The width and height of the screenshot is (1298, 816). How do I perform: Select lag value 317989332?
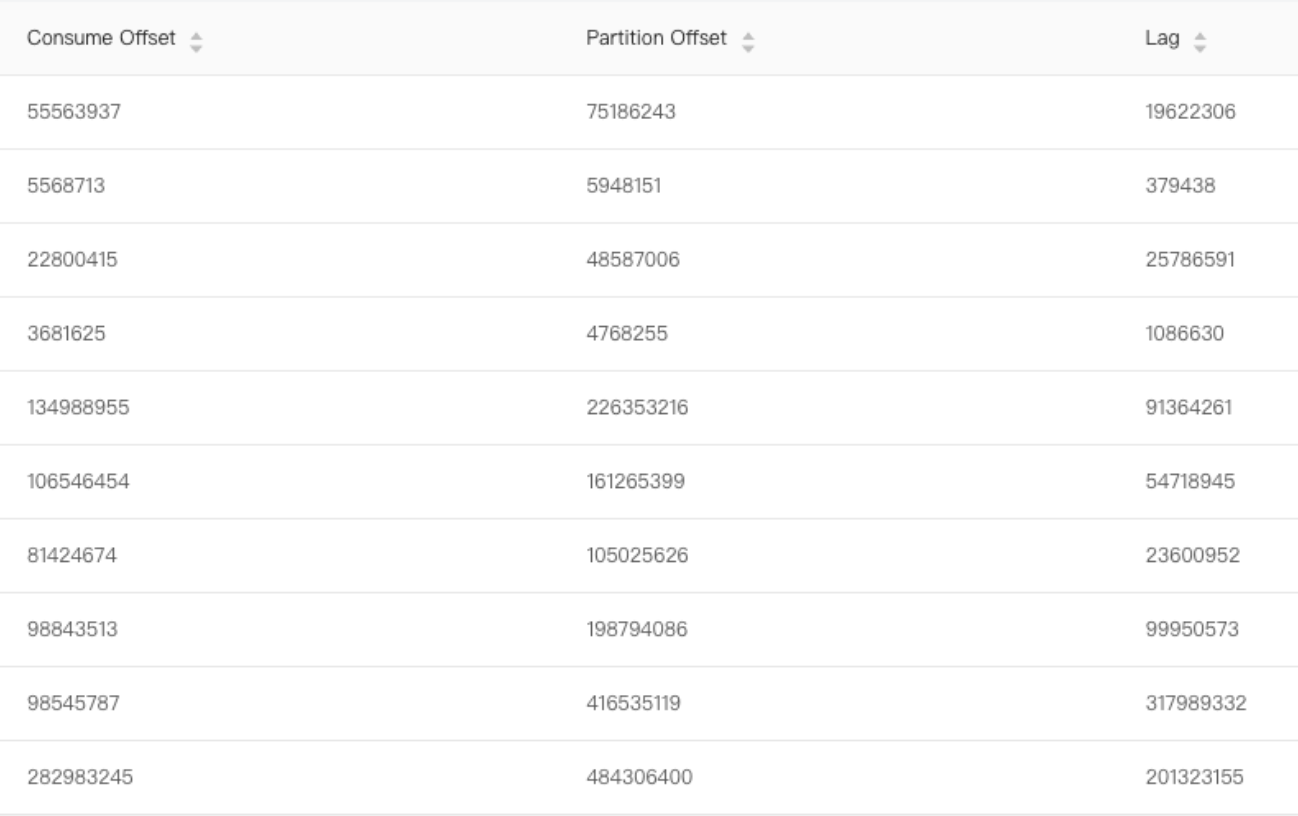(1195, 704)
